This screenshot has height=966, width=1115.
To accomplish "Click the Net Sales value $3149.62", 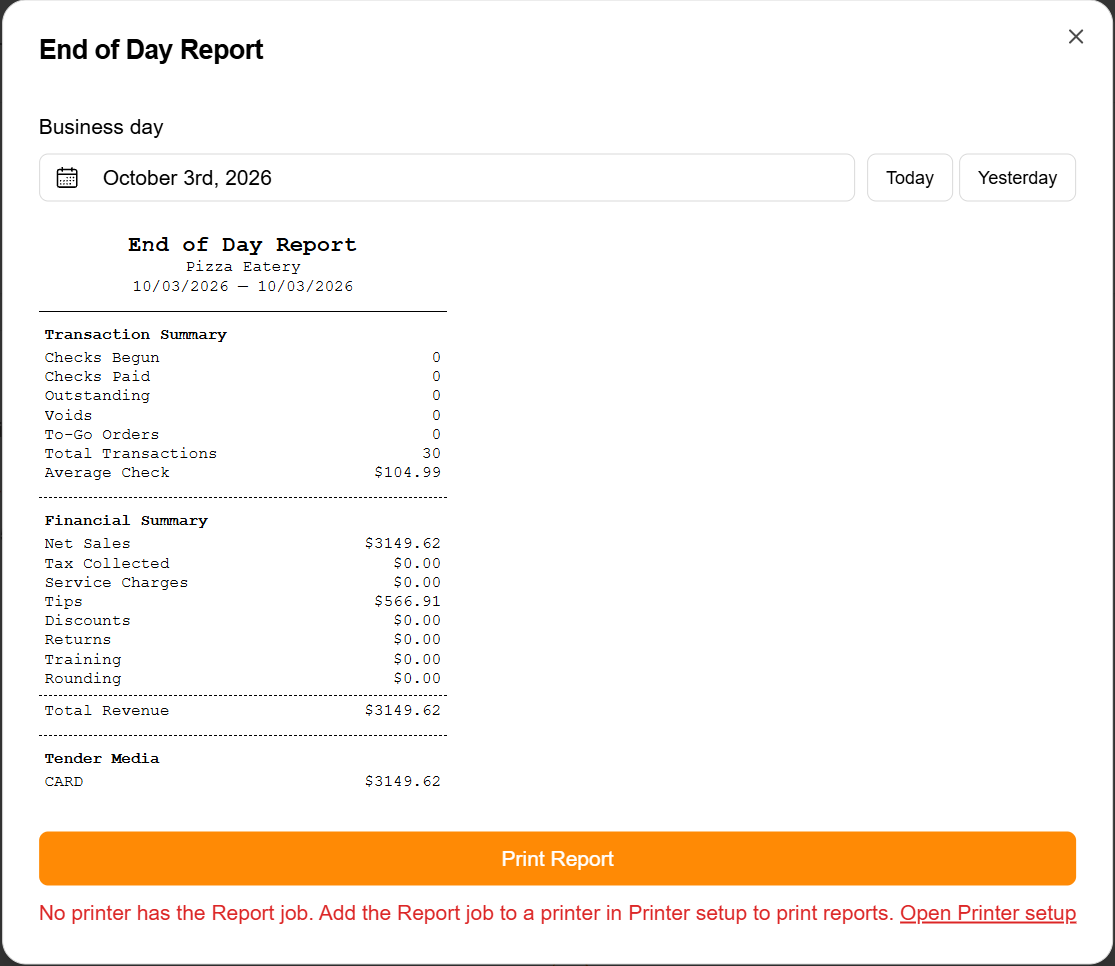I will 402,543.
